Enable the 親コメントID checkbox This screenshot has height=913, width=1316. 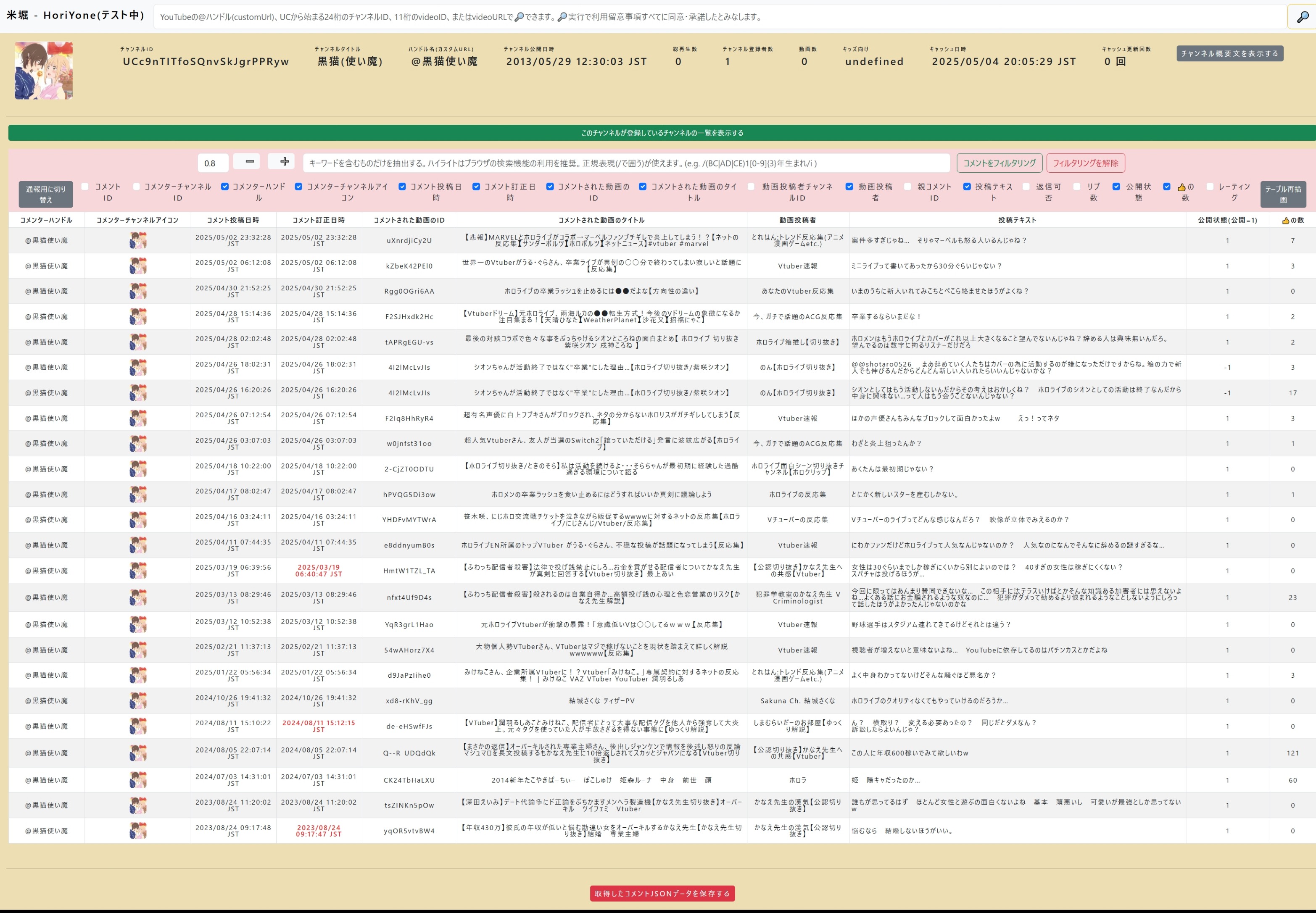907,187
